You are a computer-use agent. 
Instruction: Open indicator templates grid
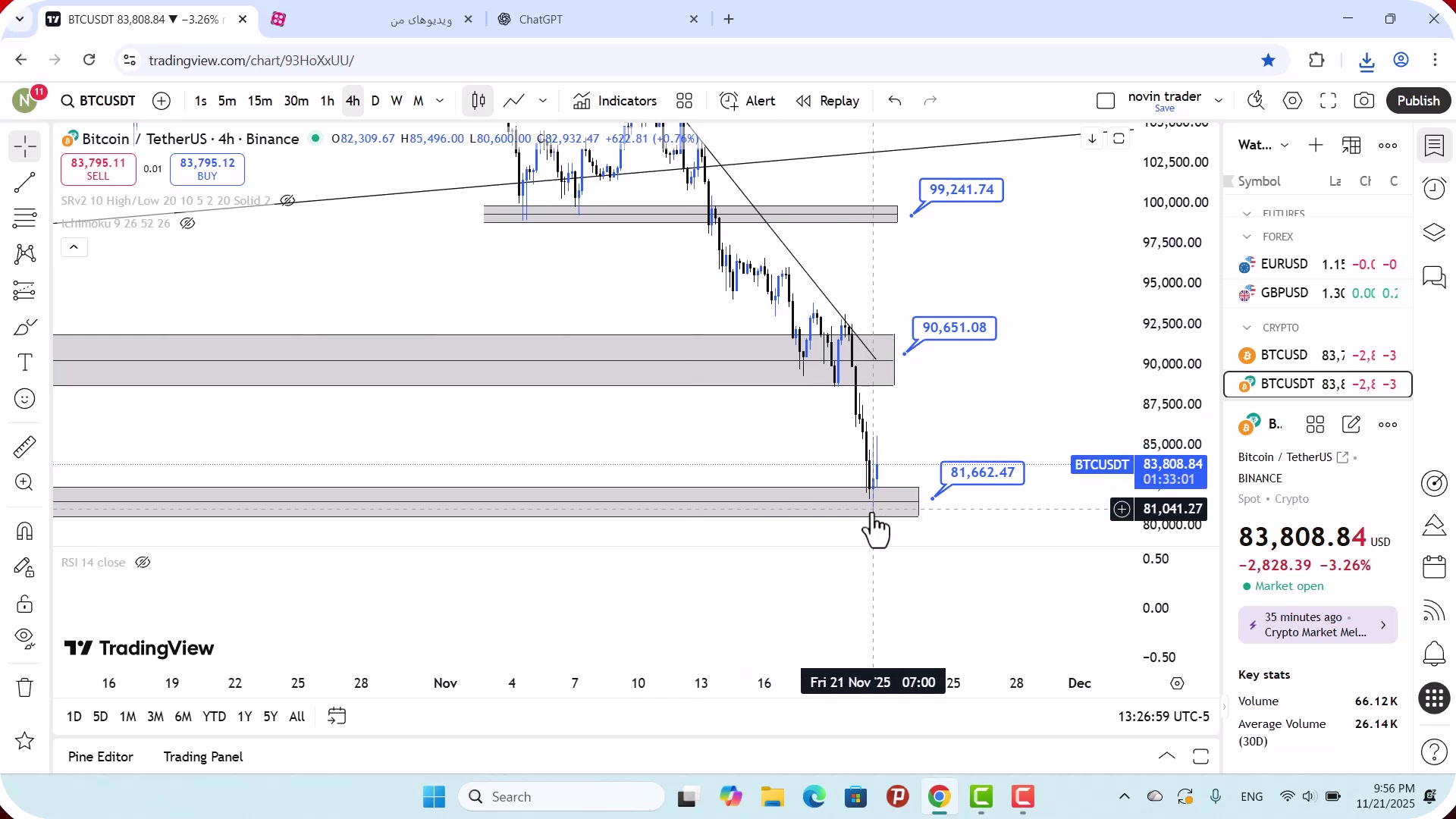click(x=685, y=101)
